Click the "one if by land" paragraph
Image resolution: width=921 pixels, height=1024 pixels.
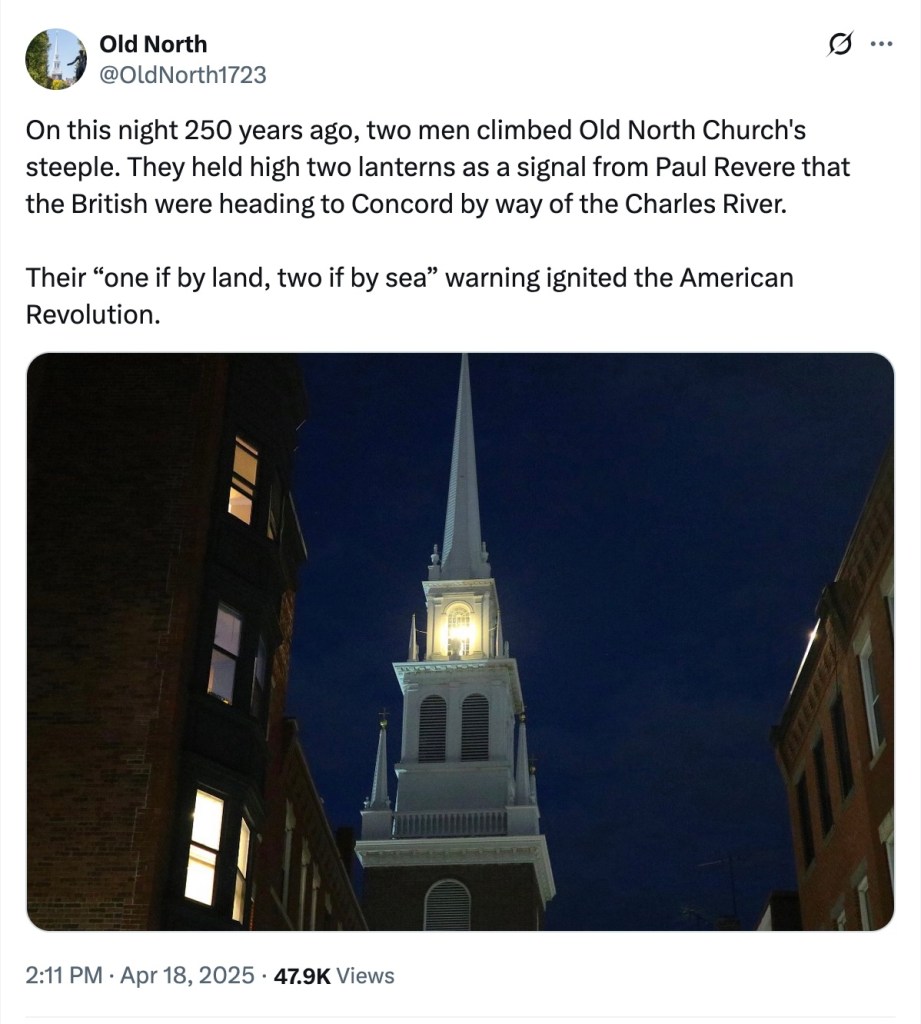(x=409, y=294)
